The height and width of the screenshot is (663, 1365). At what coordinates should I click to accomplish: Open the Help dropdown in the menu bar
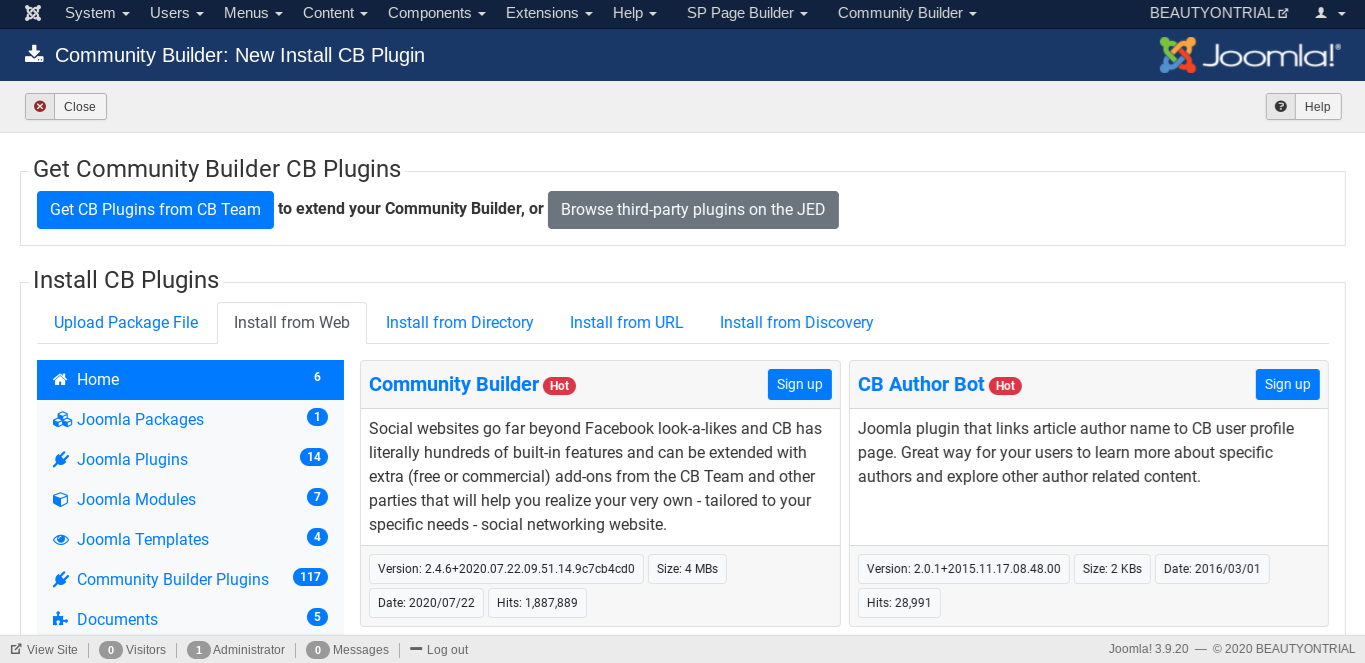click(635, 13)
